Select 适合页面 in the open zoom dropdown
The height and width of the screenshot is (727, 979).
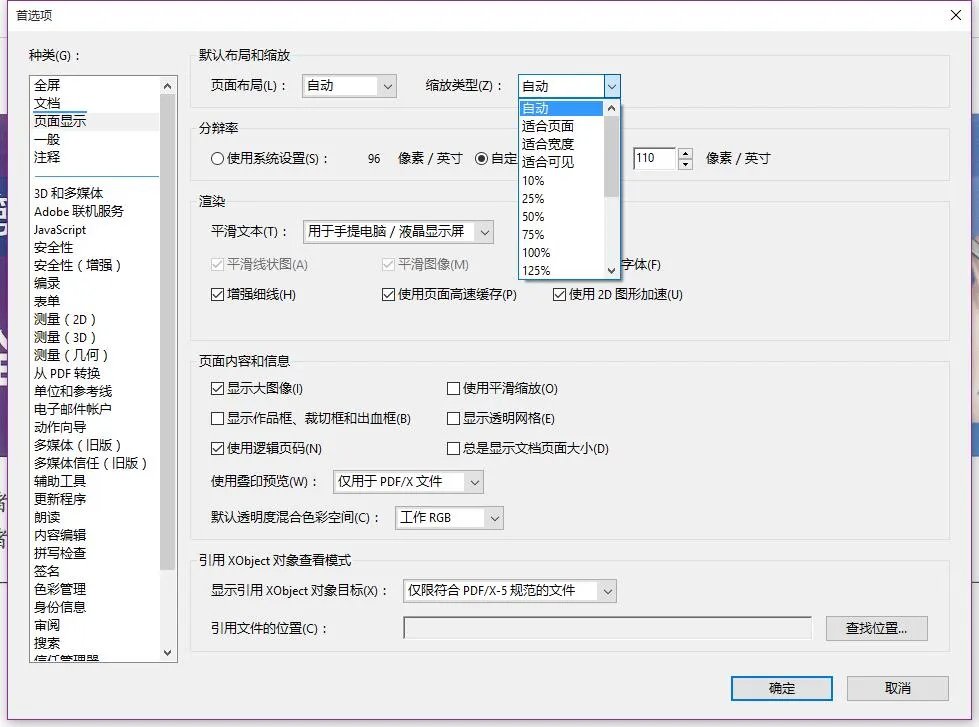click(x=548, y=125)
